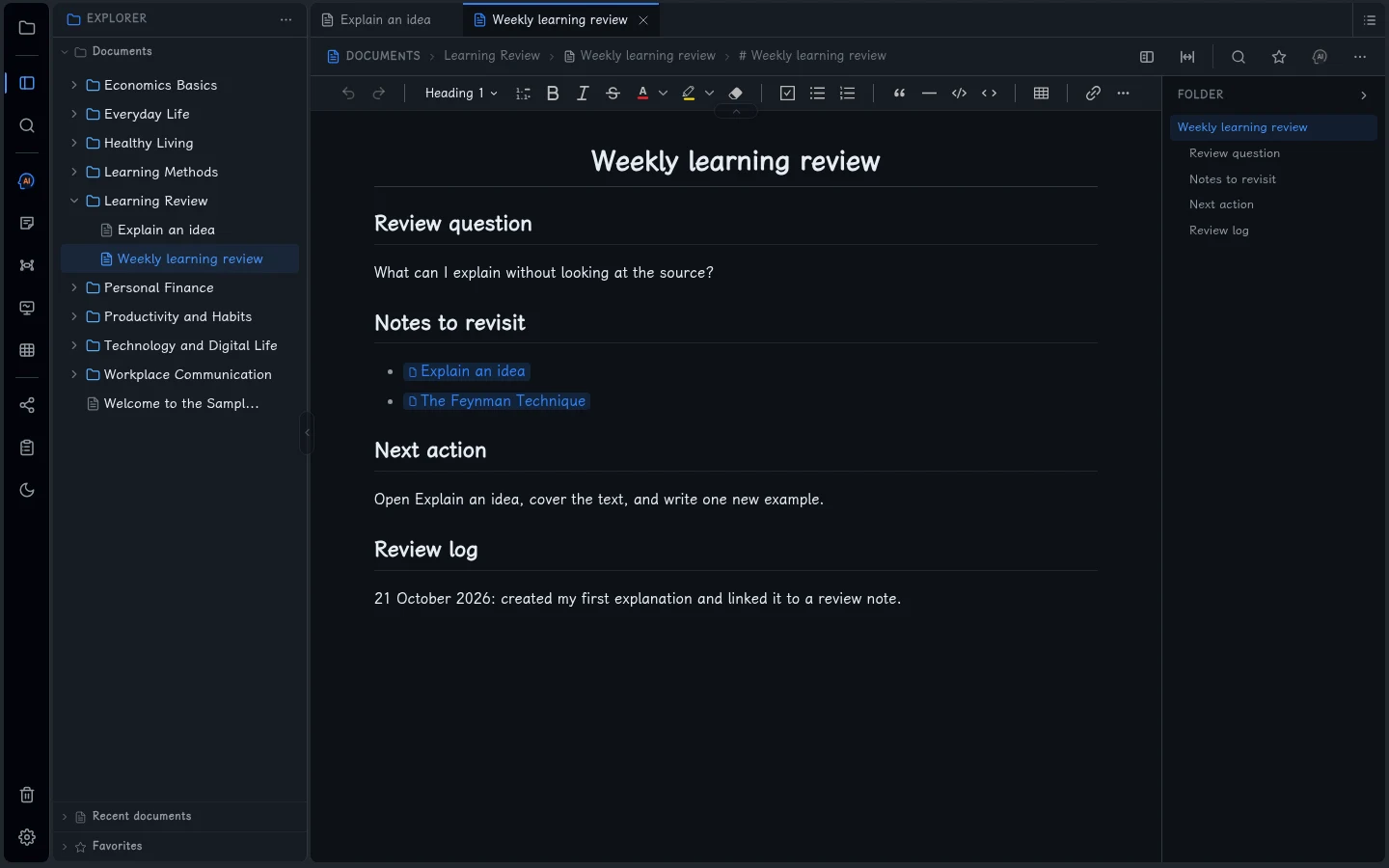
Task: Open highlight color dropdown arrow
Action: tap(710, 94)
